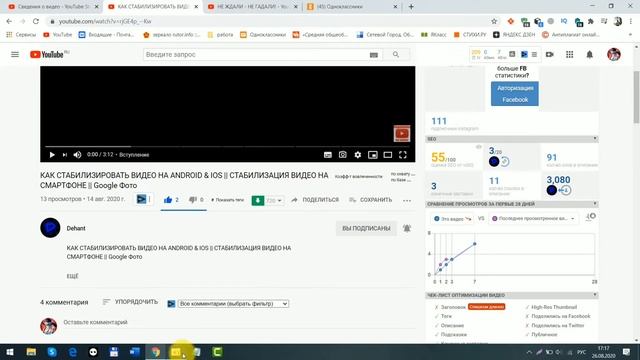Open File Explorer from the taskbar

31,352
